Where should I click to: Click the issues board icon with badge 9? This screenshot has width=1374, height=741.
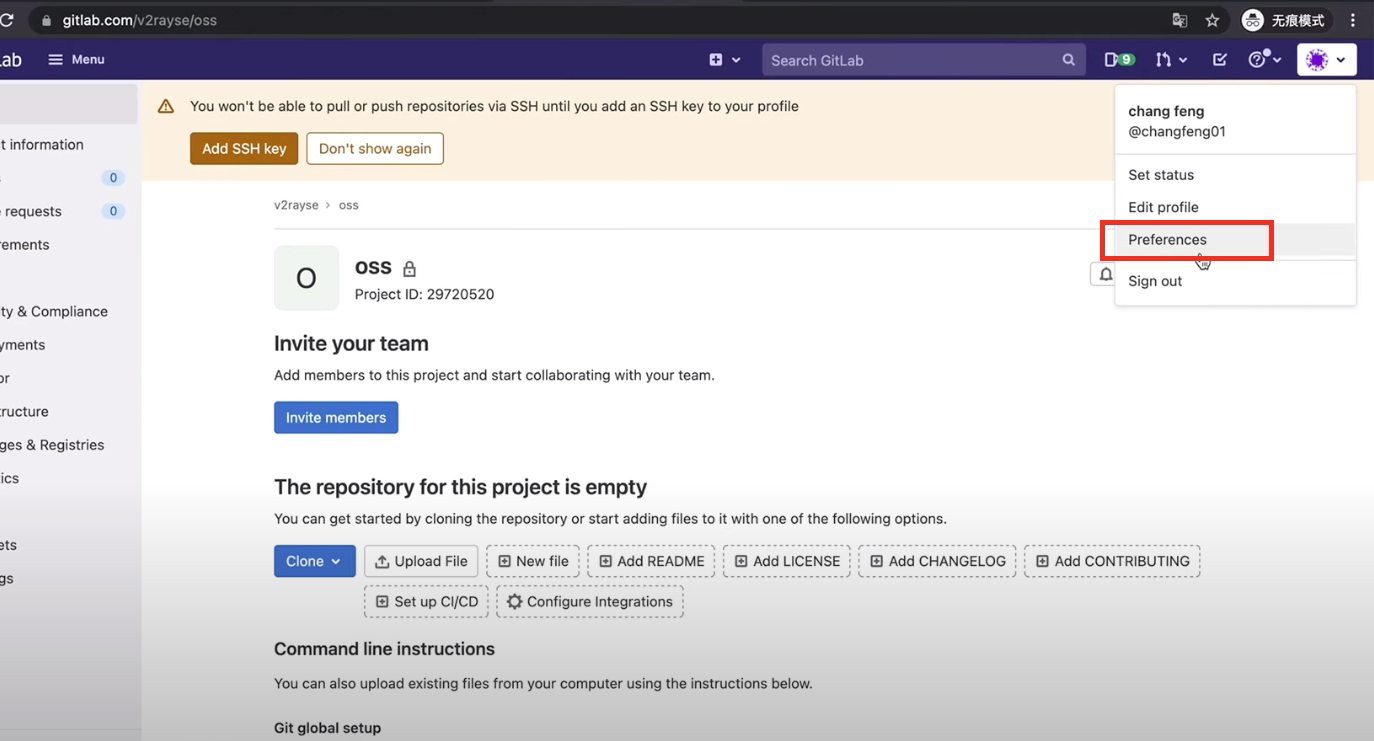(x=1119, y=60)
